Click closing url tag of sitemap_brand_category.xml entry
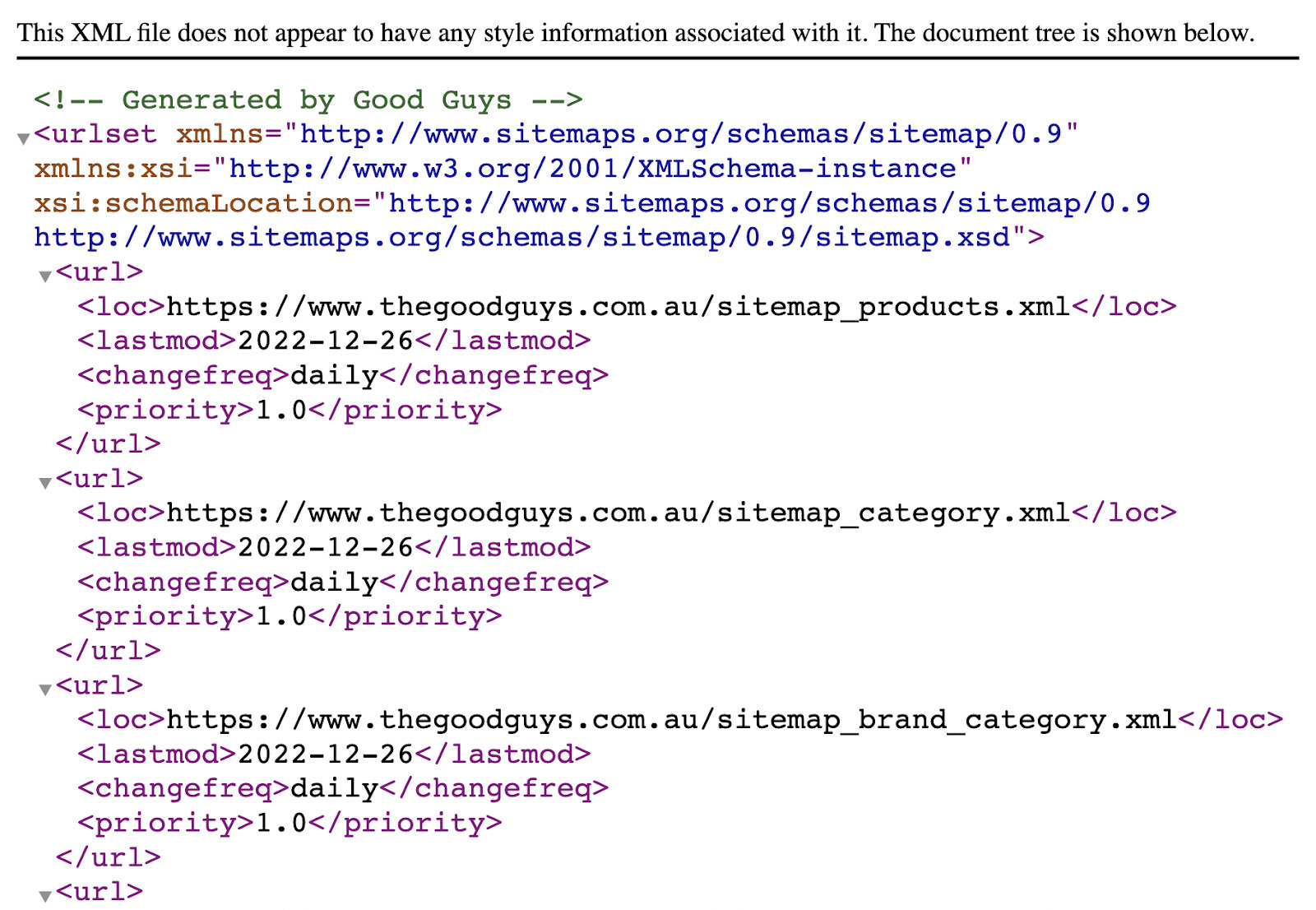 (108, 857)
